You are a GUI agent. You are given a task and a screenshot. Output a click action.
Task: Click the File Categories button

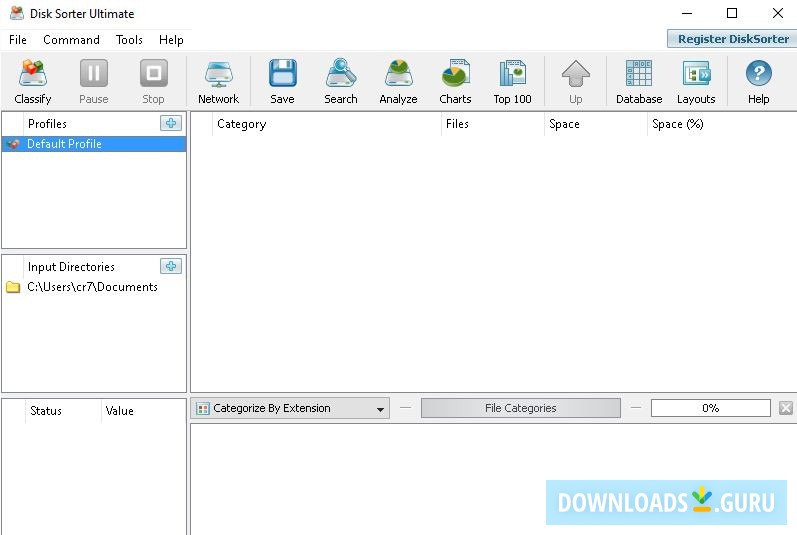[520, 408]
